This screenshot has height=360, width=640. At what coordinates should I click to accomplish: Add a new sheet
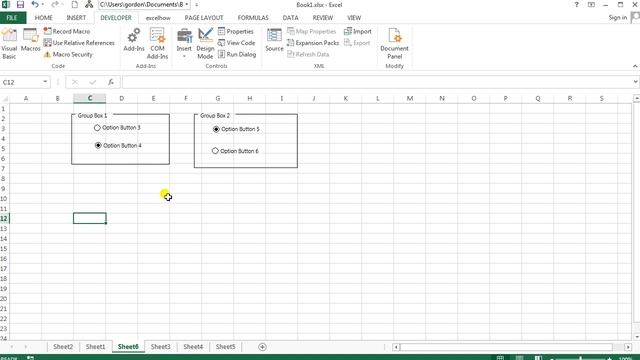tap(262, 347)
